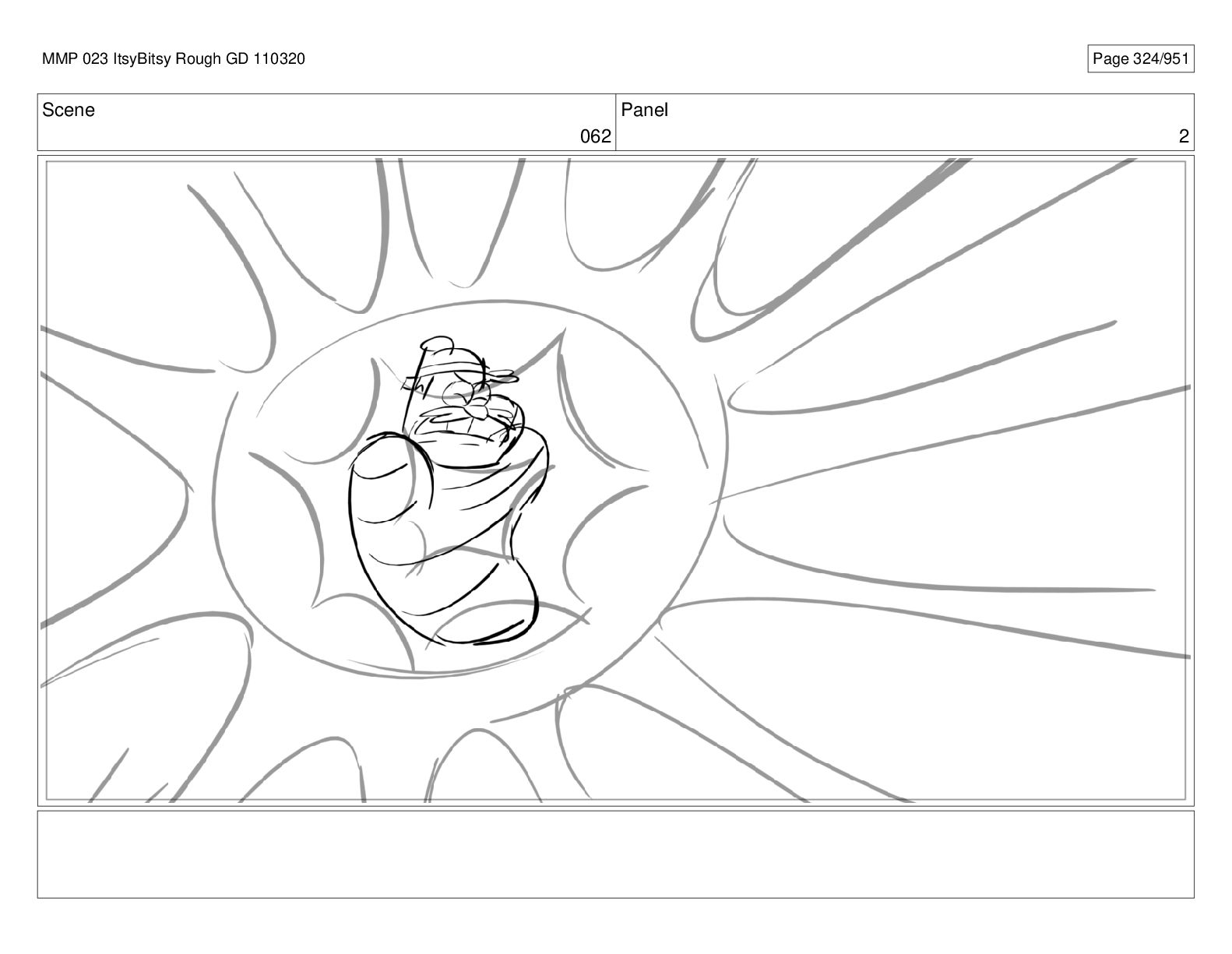Image resolution: width=1232 pixels, height=954 pixels.
Task: Click the title text 'MMP 023 ItsyBitsy Rough GD 110320'
Action: (174, 58)
